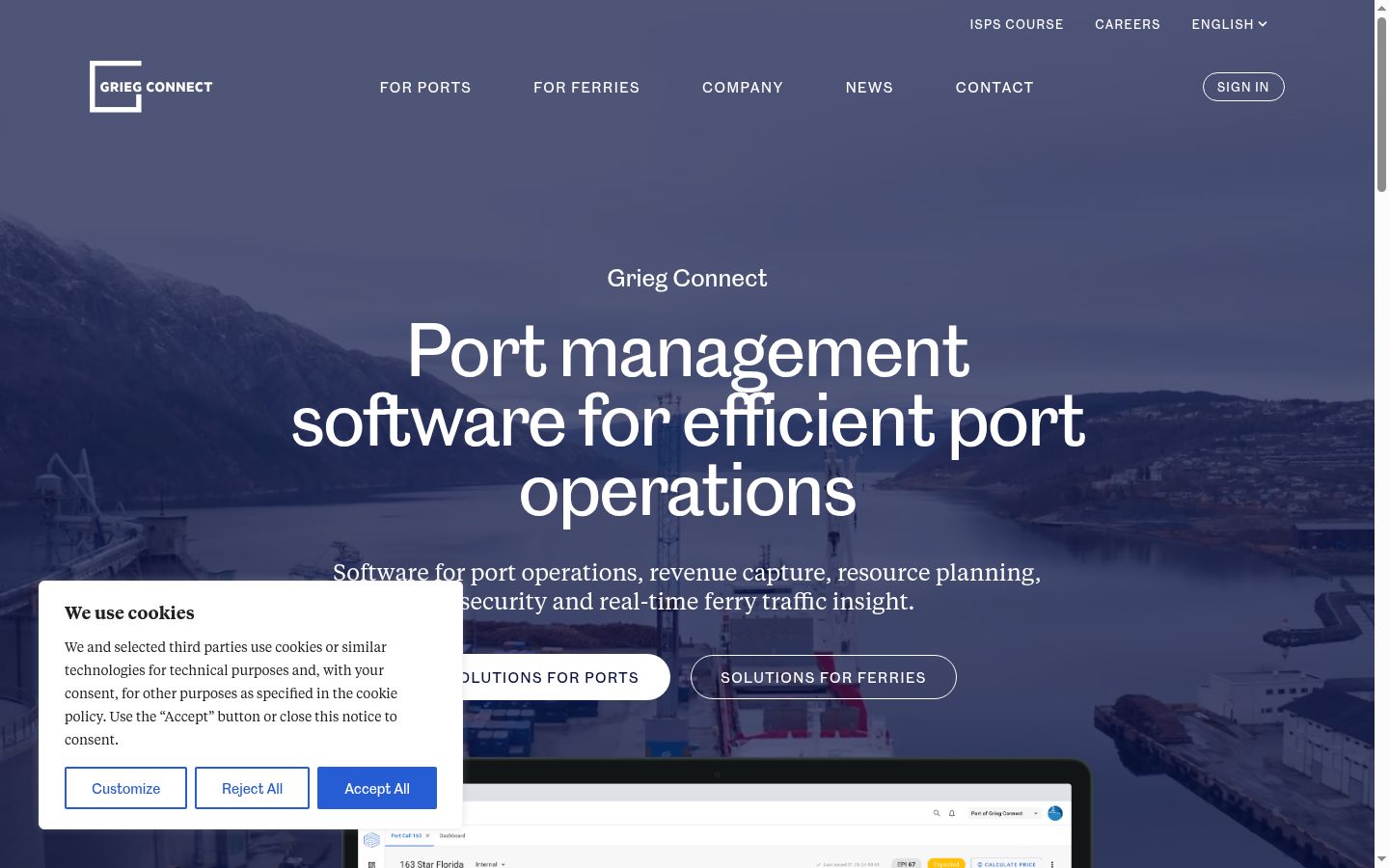Image resolution: width=1389 pixels, height=868 pixels.
Task: Click the 'We use cookies' heading
Action: [x=129, y=612]
